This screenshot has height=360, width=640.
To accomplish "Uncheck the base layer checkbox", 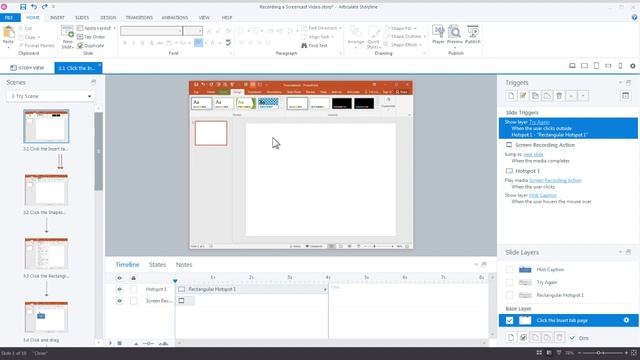I will (x=509, y=320).
